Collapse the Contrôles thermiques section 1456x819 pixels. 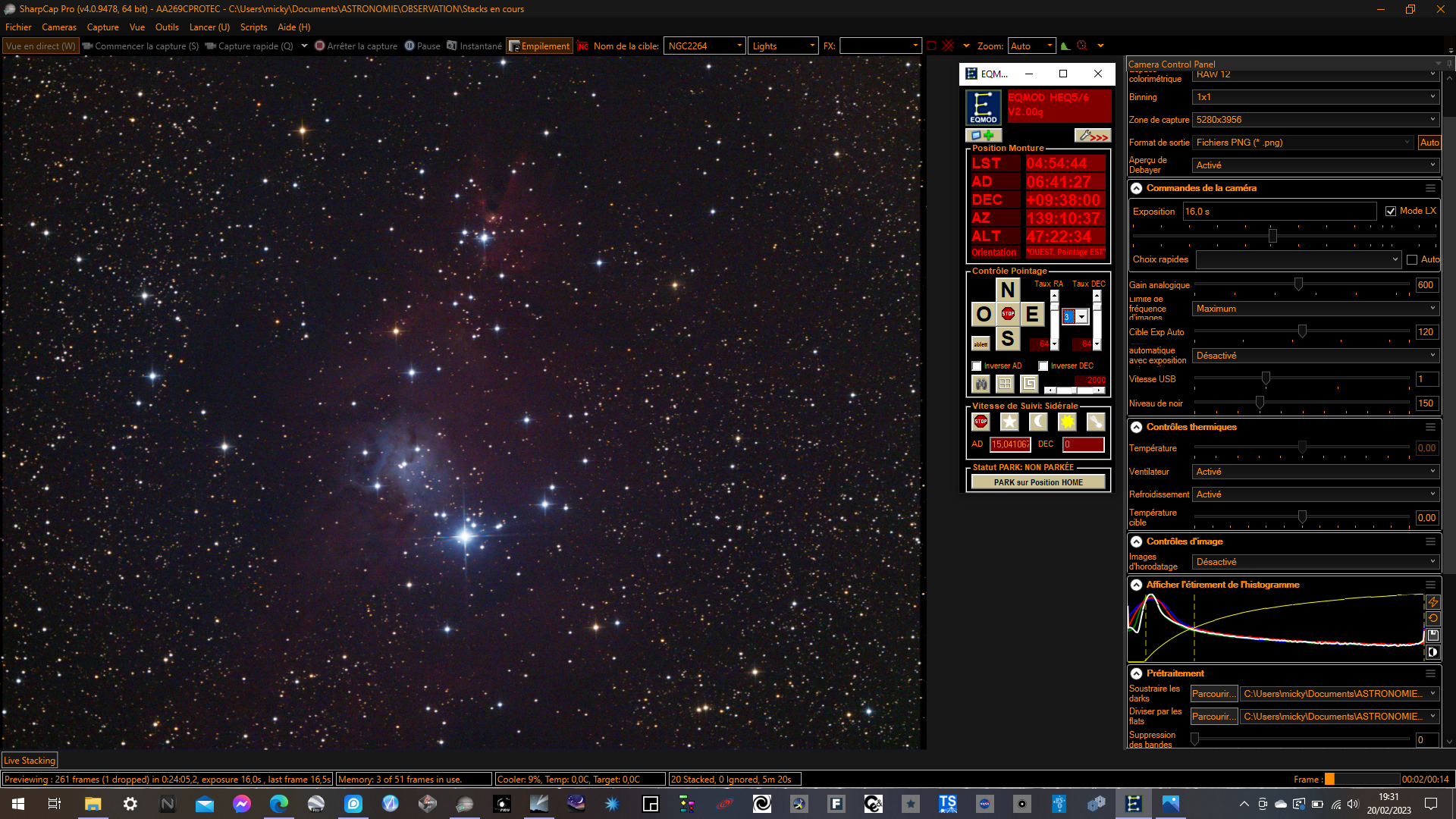(1136, 427)
